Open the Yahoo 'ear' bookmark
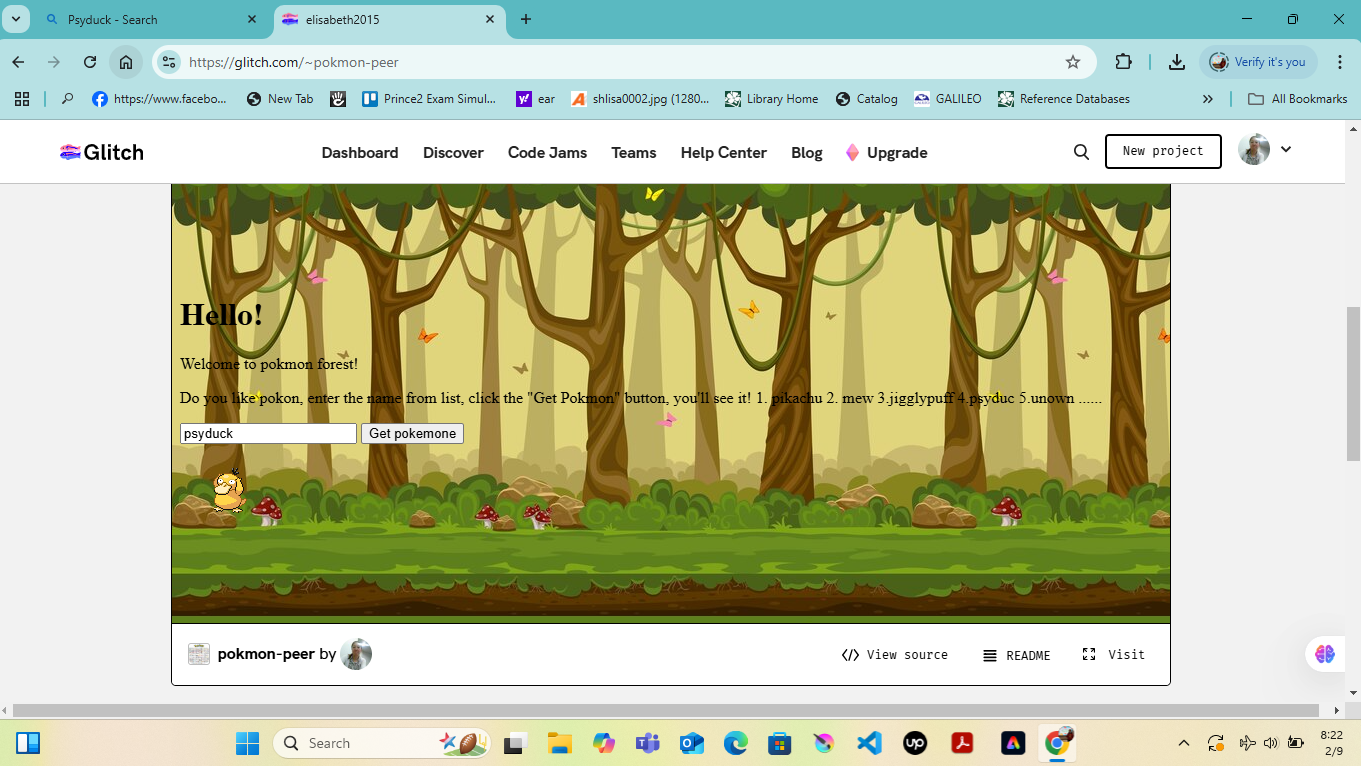 536,99
